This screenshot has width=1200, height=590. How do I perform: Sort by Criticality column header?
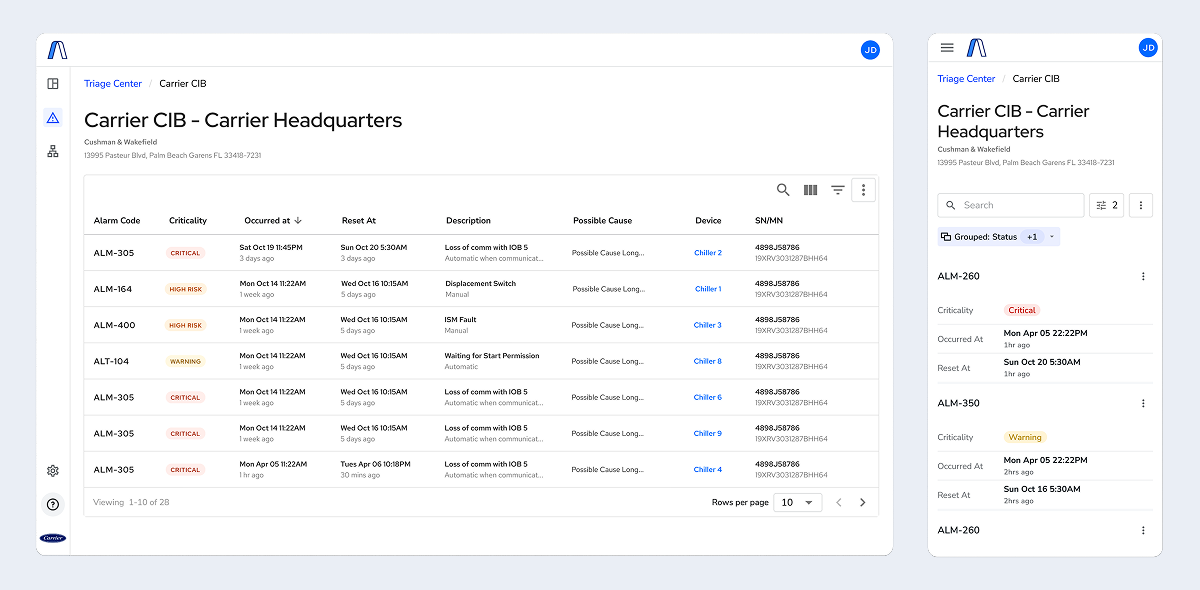click(188, 220)
